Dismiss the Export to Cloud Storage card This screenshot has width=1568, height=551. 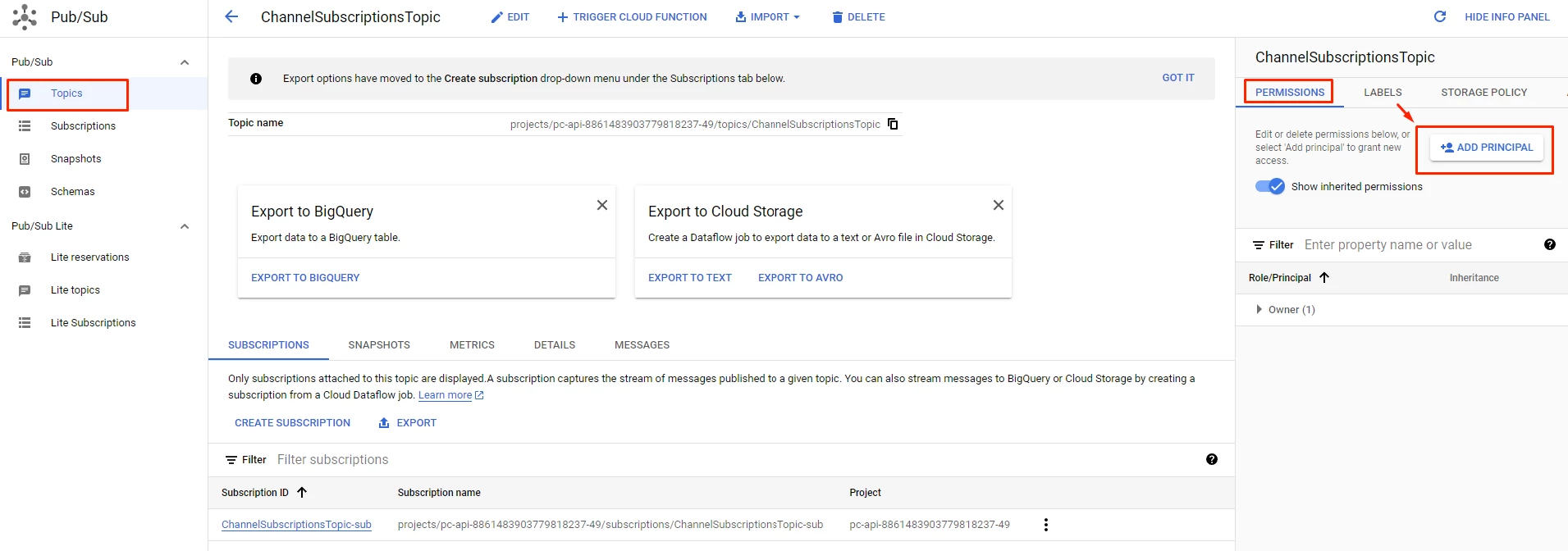click(998, 205)
